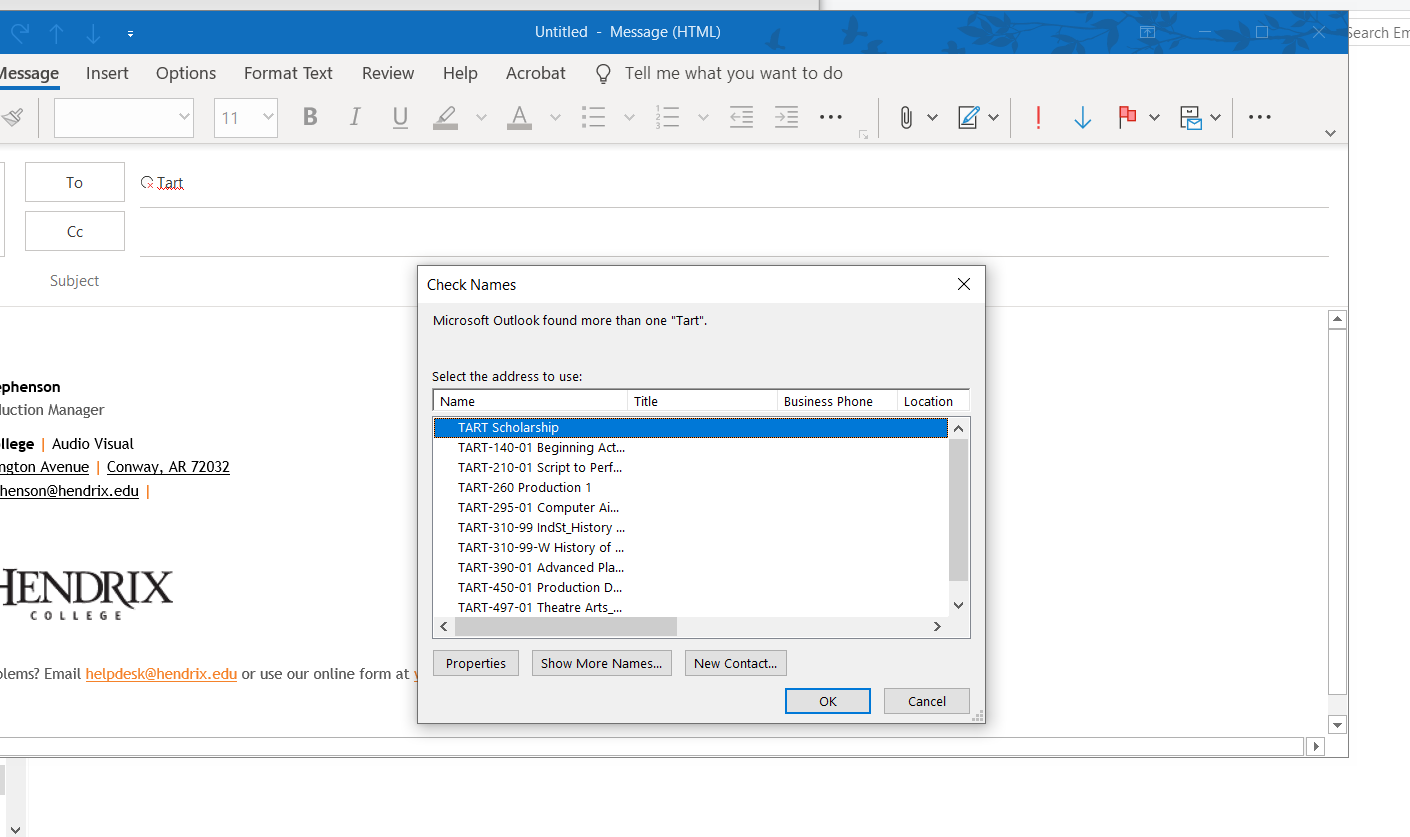Open the Customize Quick Access Toolbar dropdown
Image resolution: width=1410 pixels, height=837 pixels.
coord(131,34)
